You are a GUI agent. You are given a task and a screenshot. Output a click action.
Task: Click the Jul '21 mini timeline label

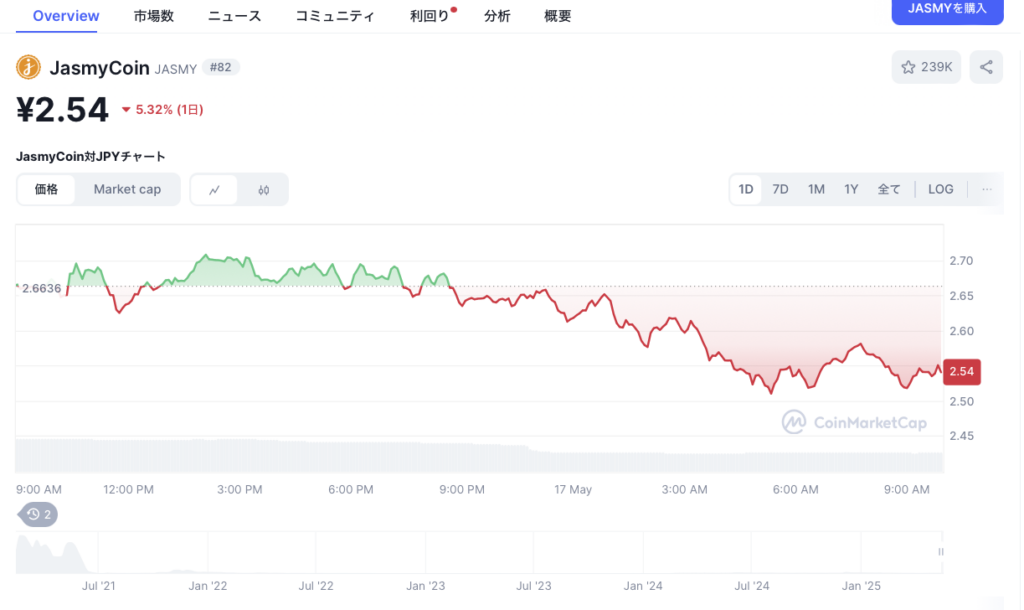coord(99,586)
